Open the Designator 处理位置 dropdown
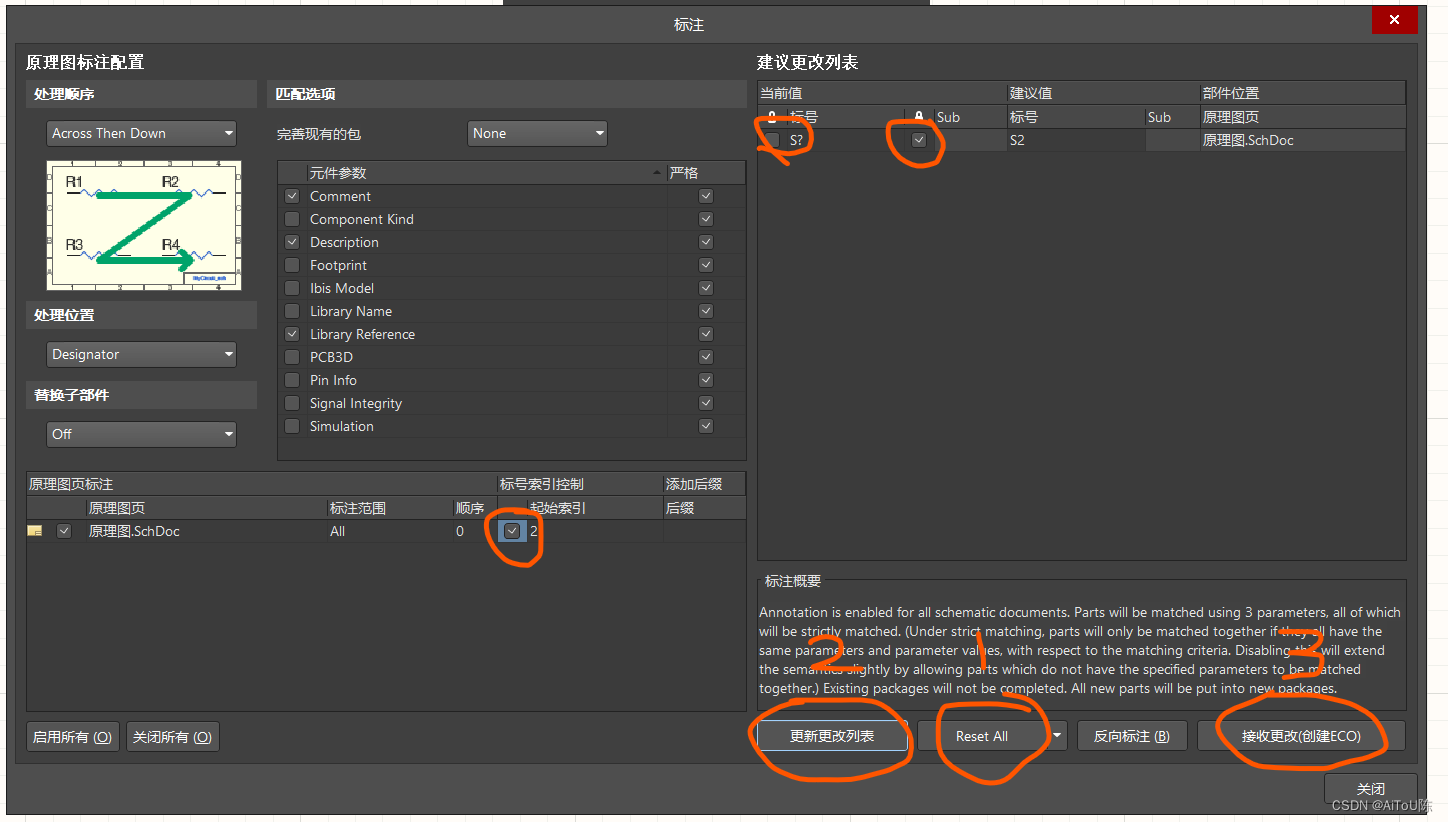This screenshot has width=1448, height=822. (142, 354)
